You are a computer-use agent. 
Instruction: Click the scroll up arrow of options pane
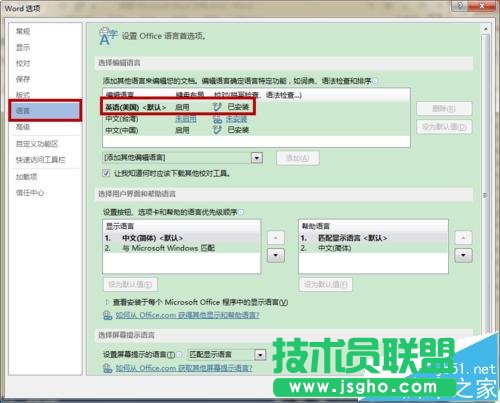[486, 29]
